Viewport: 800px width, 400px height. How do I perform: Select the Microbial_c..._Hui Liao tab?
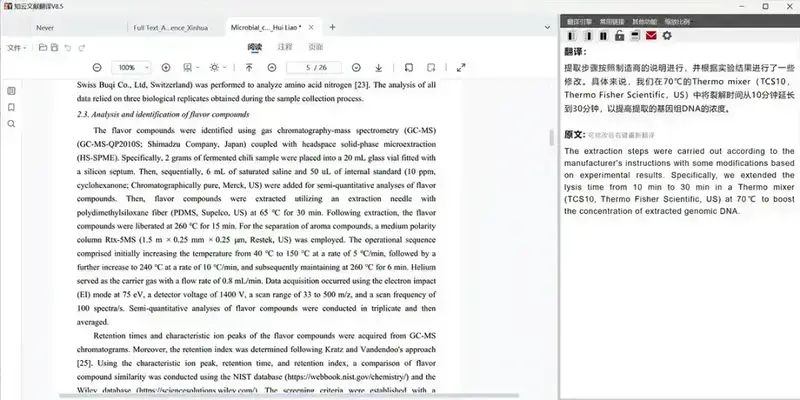[266, 28]
